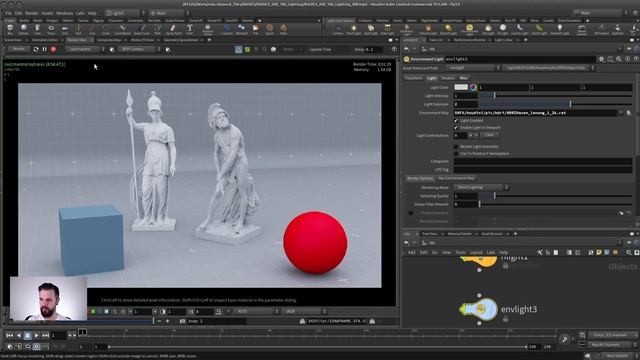This screenshot has width=640, height=360.
Task: Toggle the Light Enabled checkbox
Action: [x=456, y=121]
